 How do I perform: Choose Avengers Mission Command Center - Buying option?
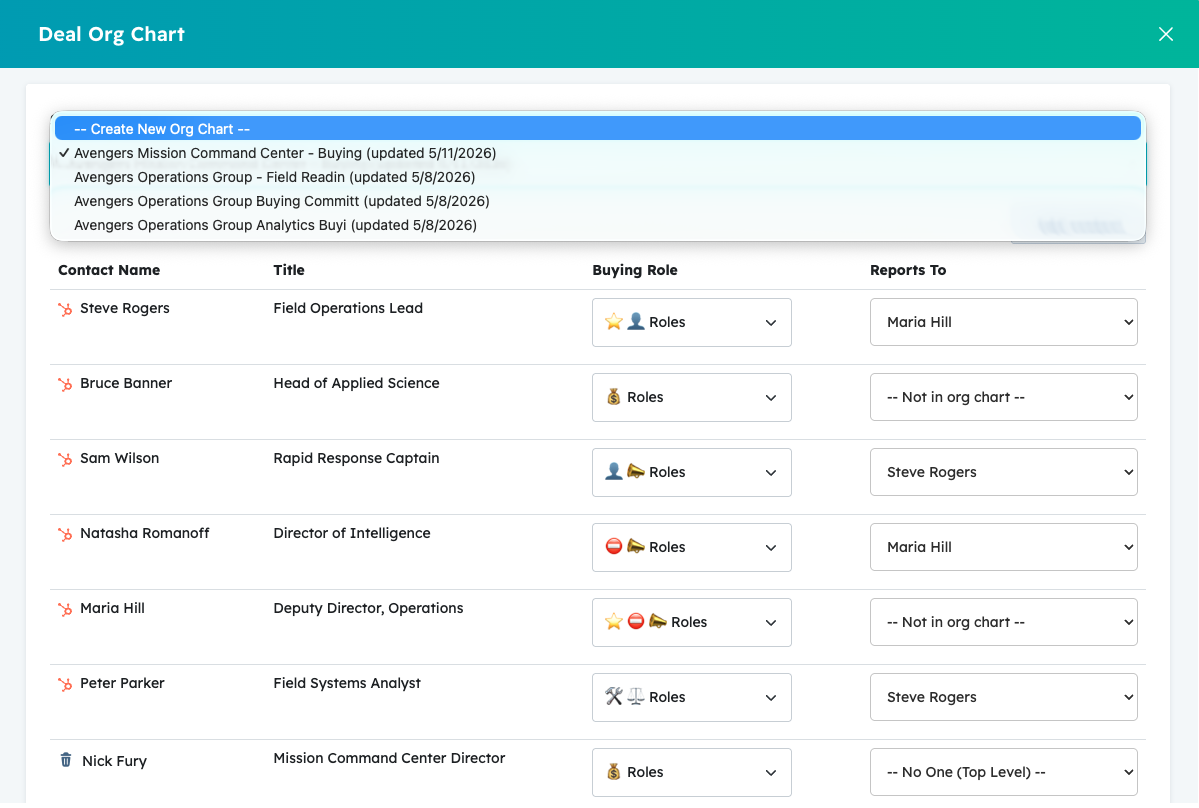point(598,153)
